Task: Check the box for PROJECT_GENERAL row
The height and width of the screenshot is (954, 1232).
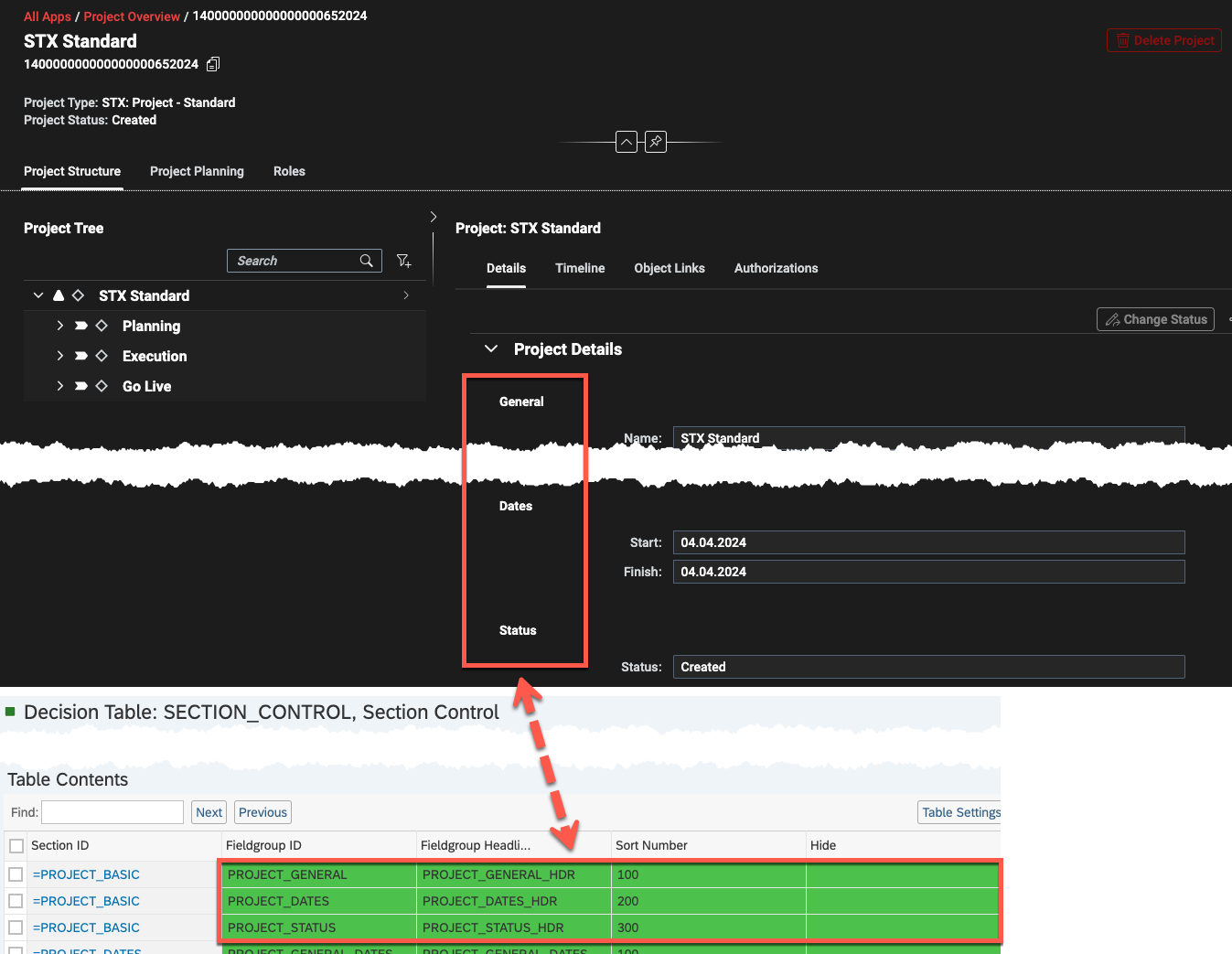Action: (x=16, y=874)
